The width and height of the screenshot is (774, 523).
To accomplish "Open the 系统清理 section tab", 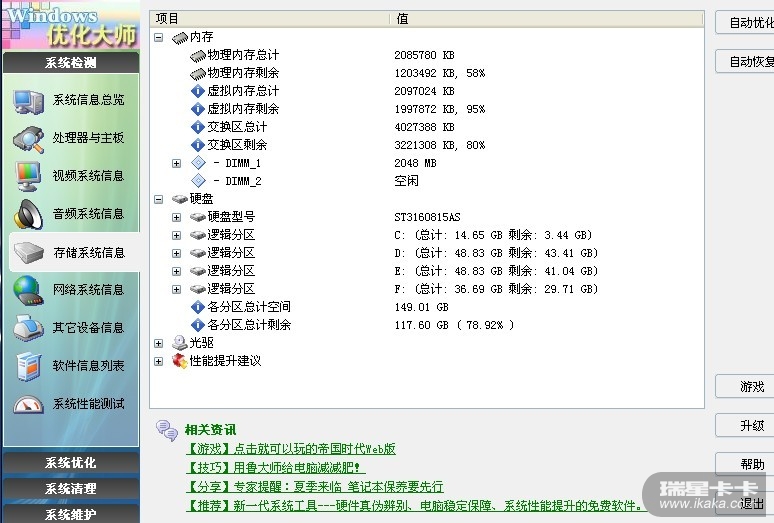I will tap(71, 488).
